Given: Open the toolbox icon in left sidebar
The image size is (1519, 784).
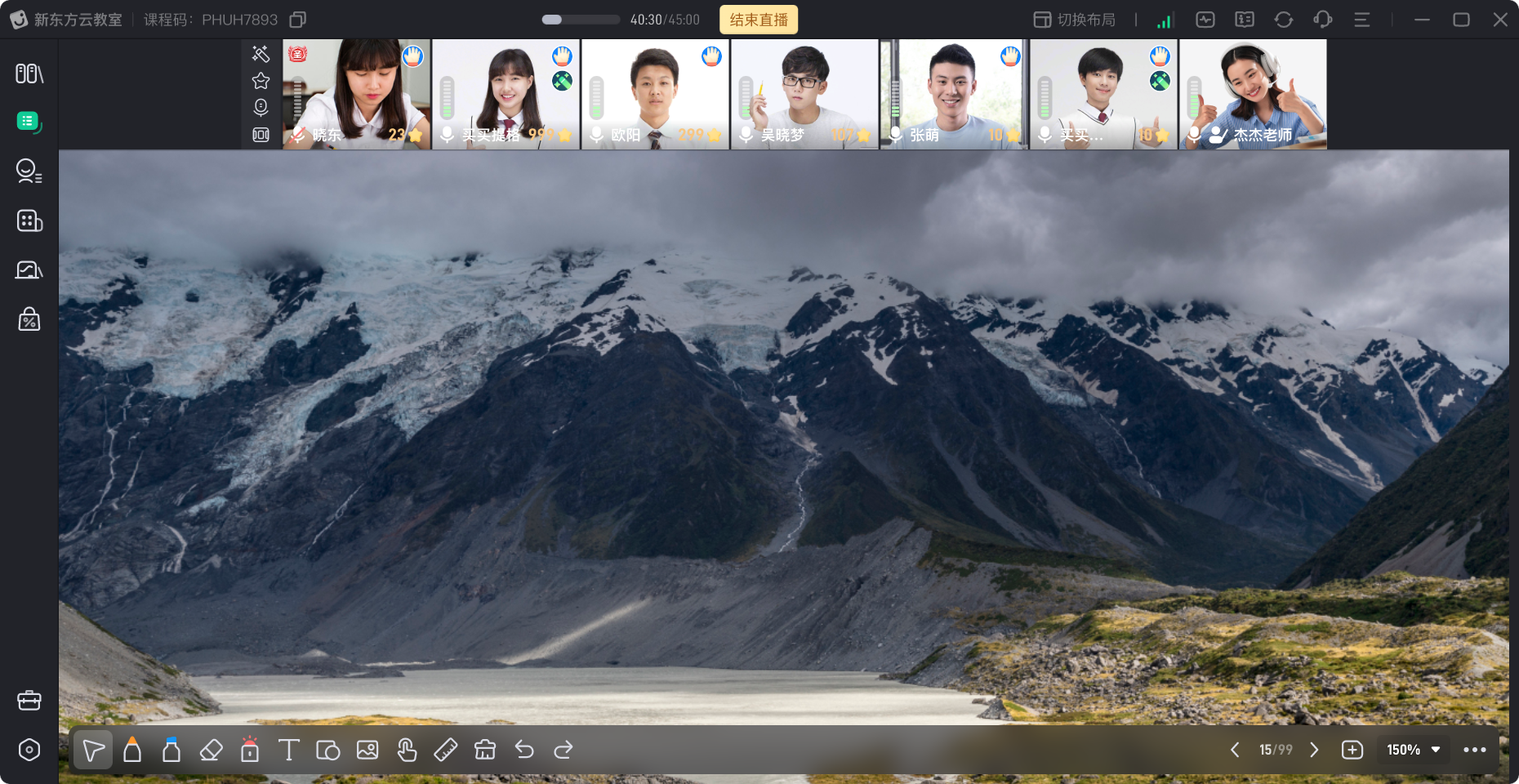Looking at the screenshot, I should pos(29,701).
